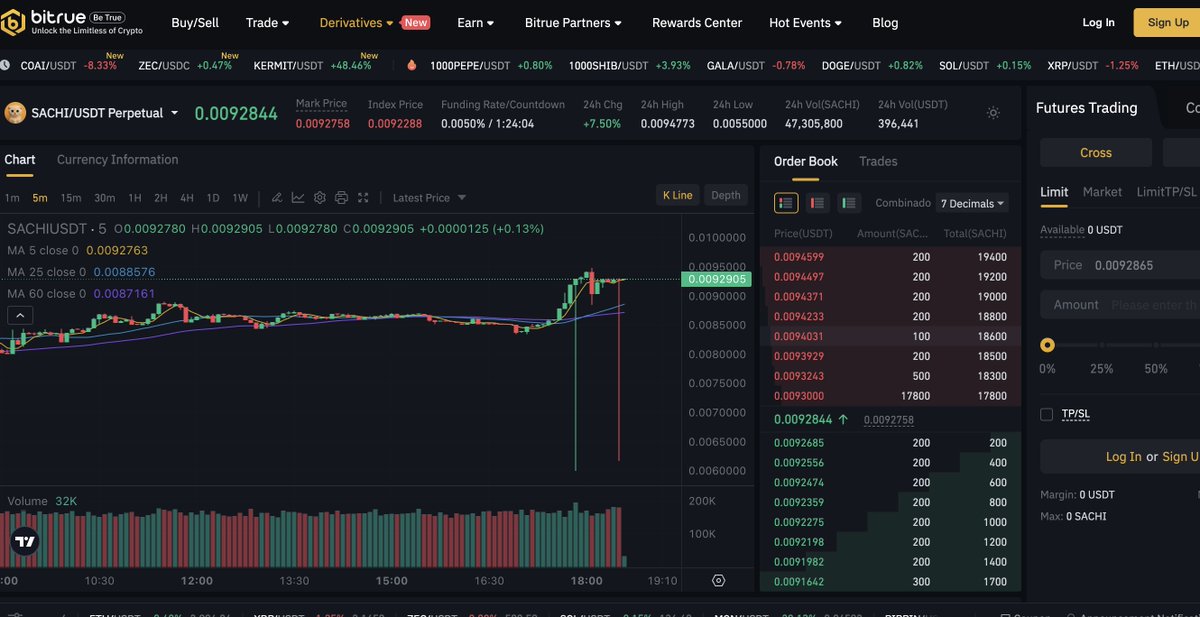
Task: Switch order book to combined view mode
Action: click(785, 202)
